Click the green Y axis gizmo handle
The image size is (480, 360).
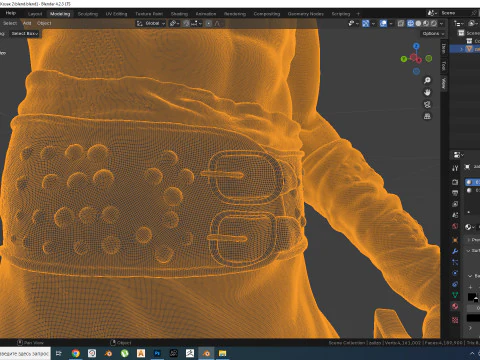pyautogui.click(x=404, y=59)
